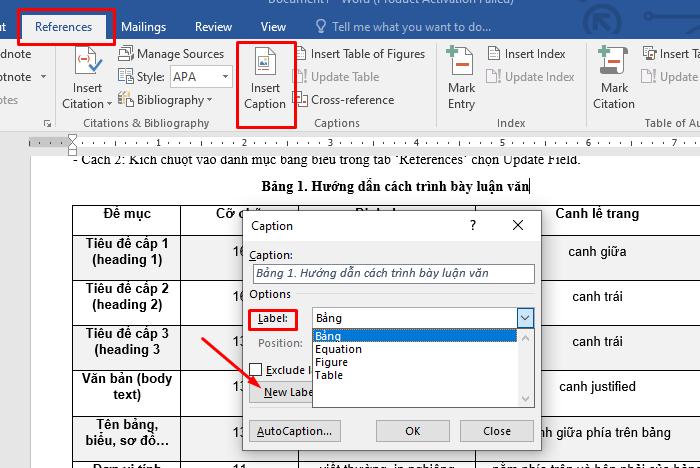Open Manage Sources
700x468 pixels.
[171, 54]
